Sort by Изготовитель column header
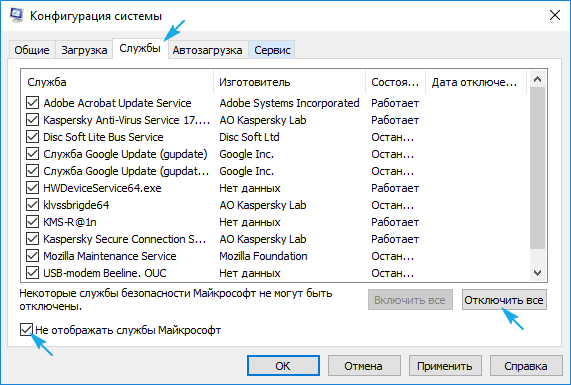The width and height of the screenshot is (571, 385). point(290,82)
